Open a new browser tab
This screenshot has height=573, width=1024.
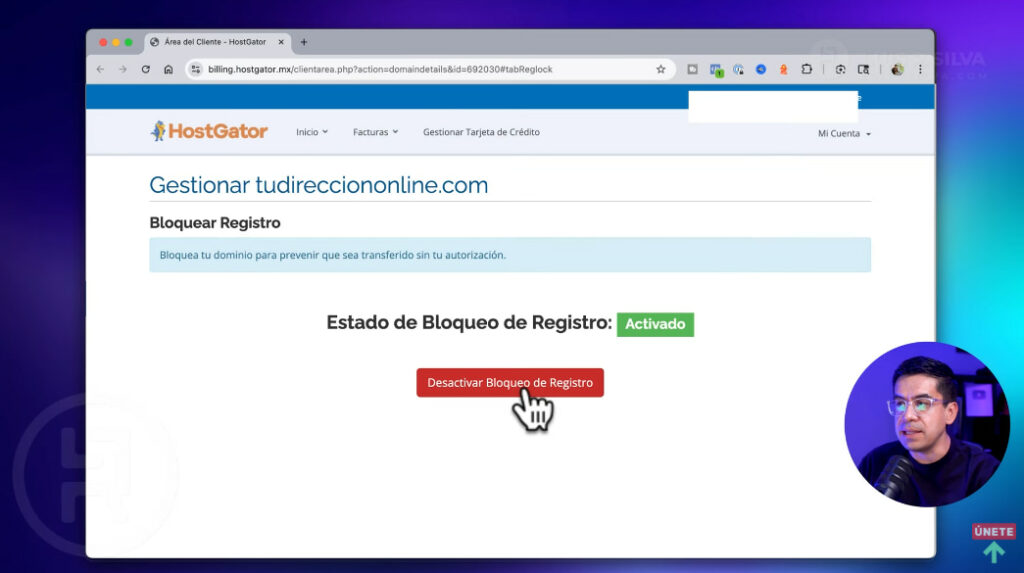pos(304,42)
